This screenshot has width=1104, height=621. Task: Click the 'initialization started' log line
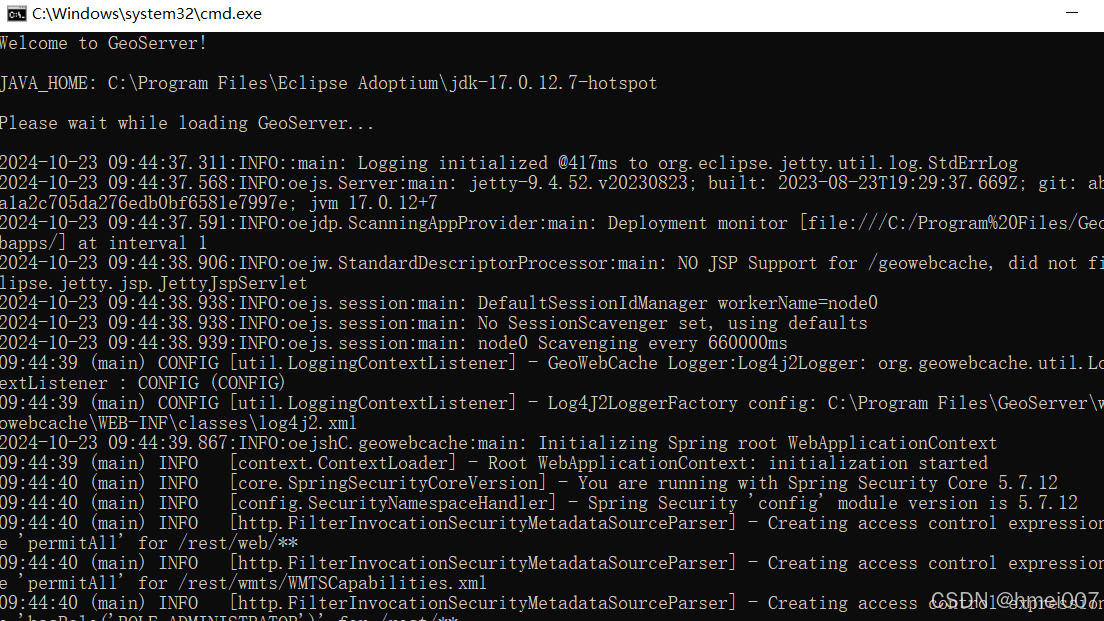(494, 463)
